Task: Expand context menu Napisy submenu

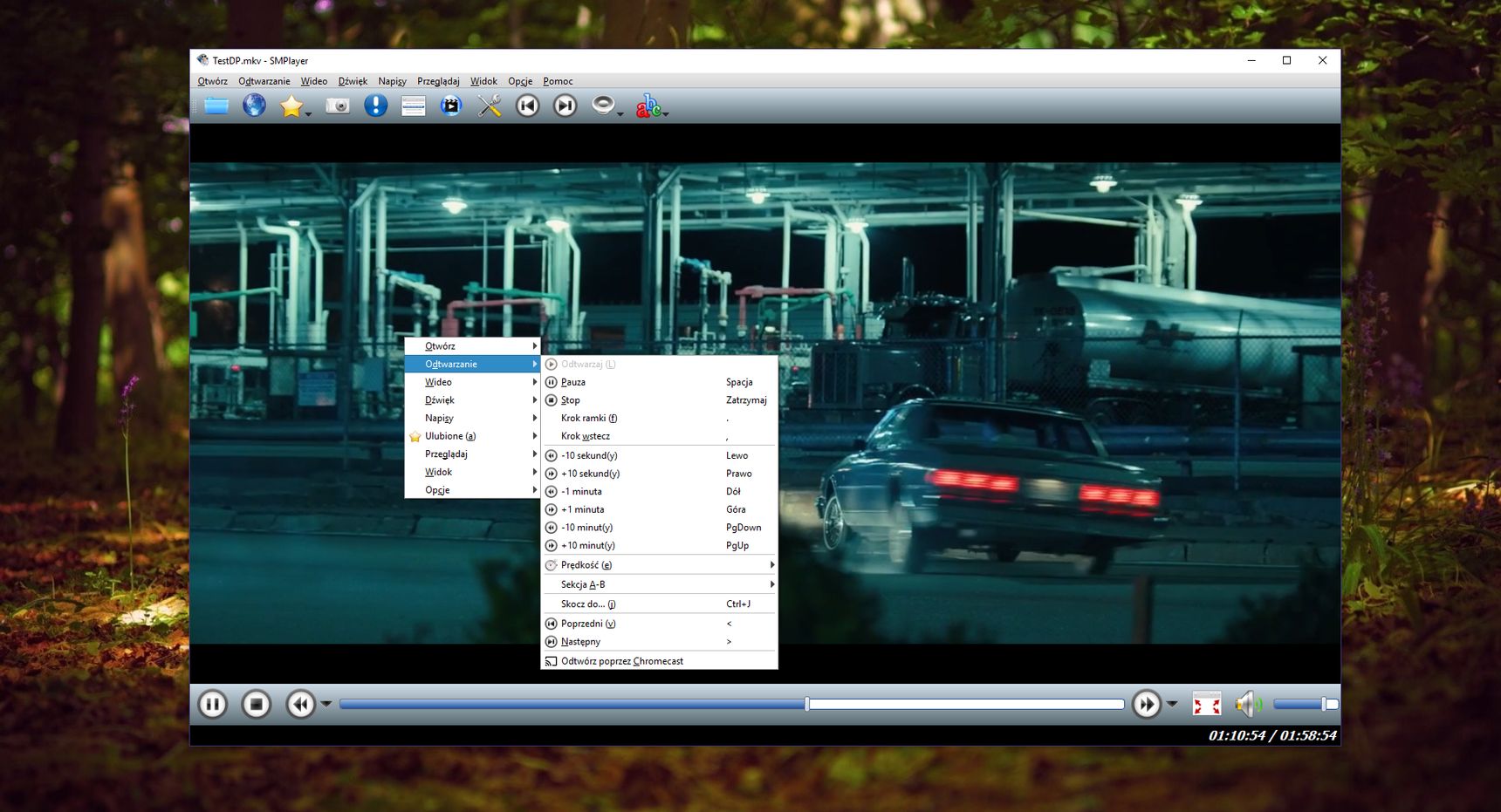Action: coord(472,418)
